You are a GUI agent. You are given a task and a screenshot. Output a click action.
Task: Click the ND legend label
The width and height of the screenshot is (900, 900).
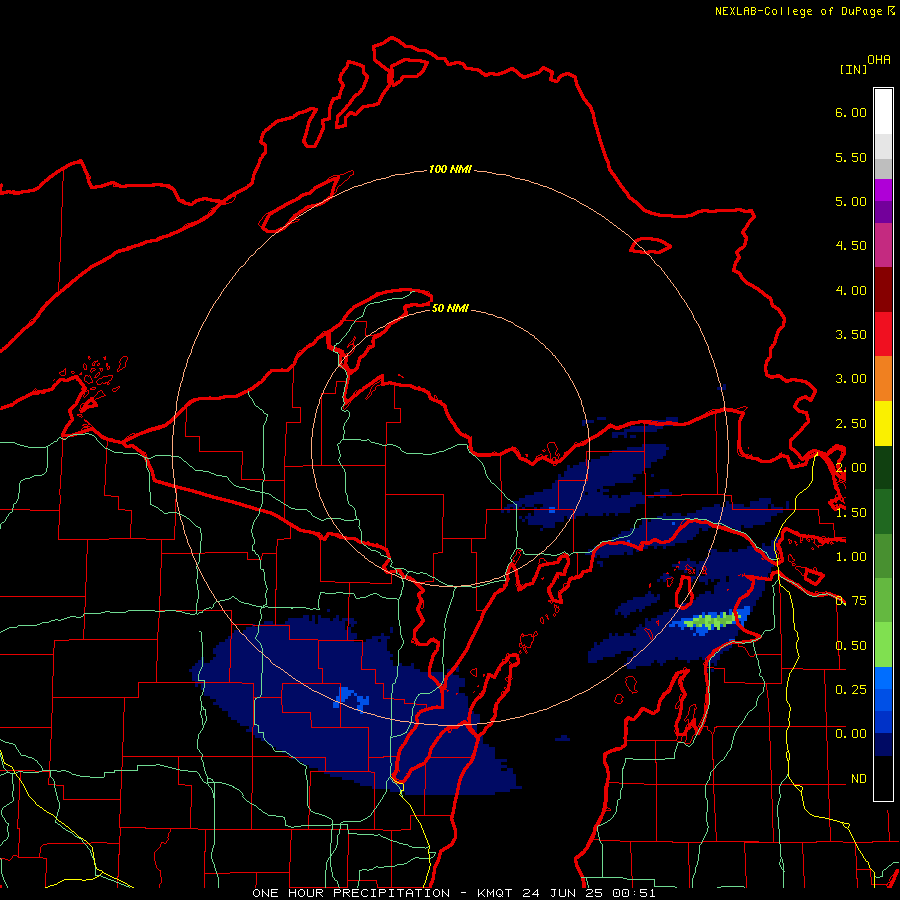coord(859,779)
